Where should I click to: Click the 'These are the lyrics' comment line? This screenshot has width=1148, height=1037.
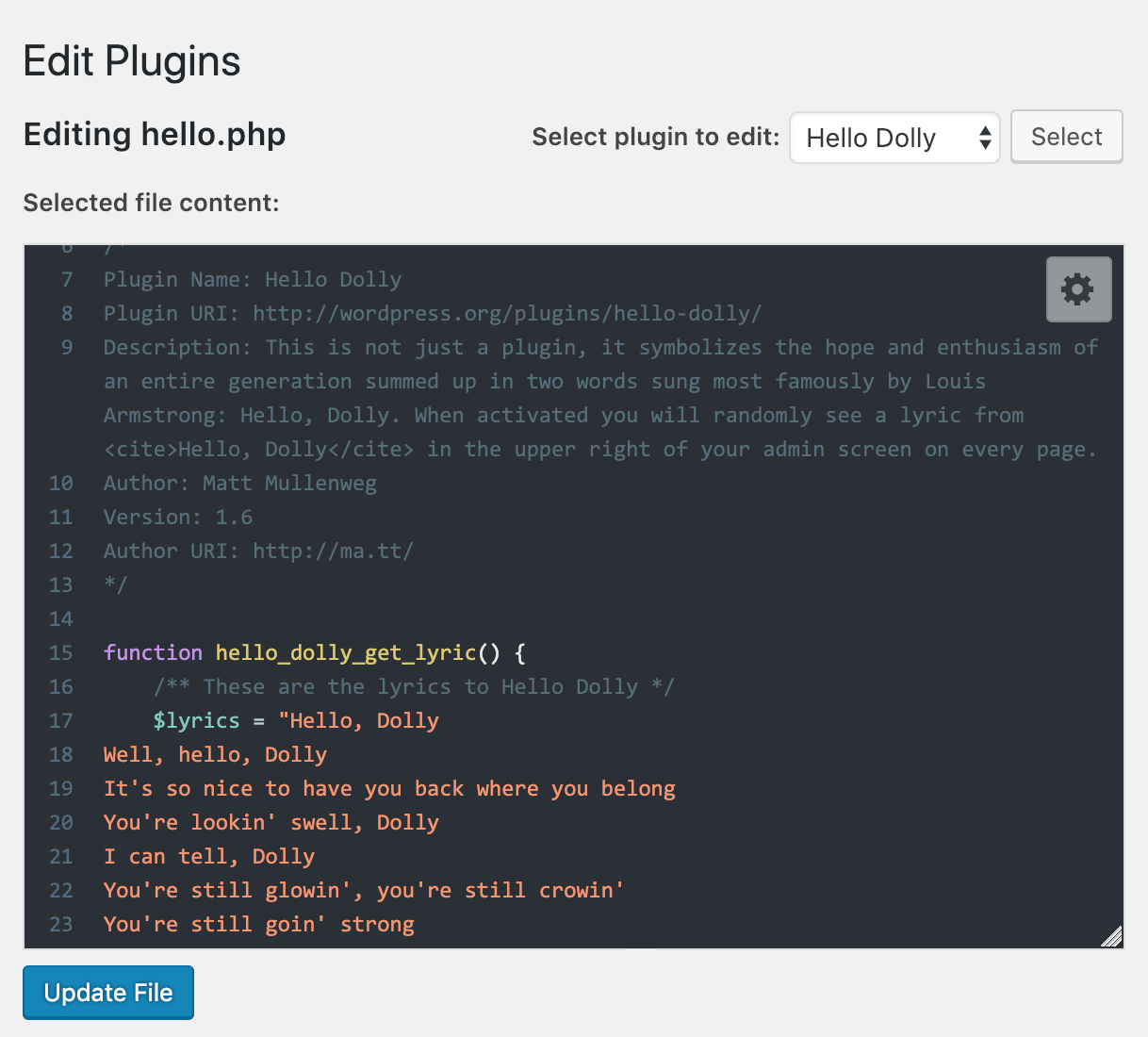[414, 687]
